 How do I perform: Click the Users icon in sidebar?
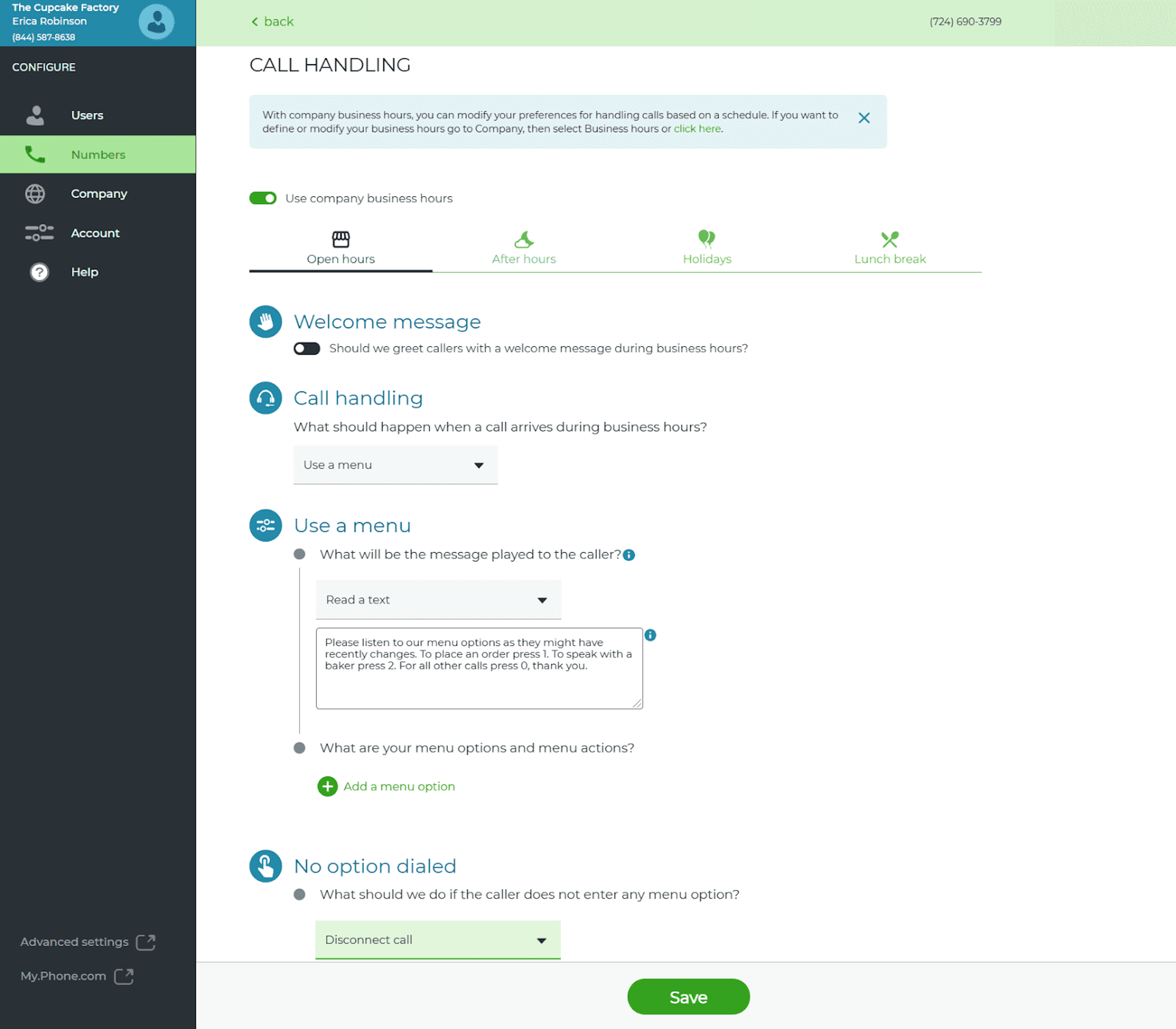35,115
